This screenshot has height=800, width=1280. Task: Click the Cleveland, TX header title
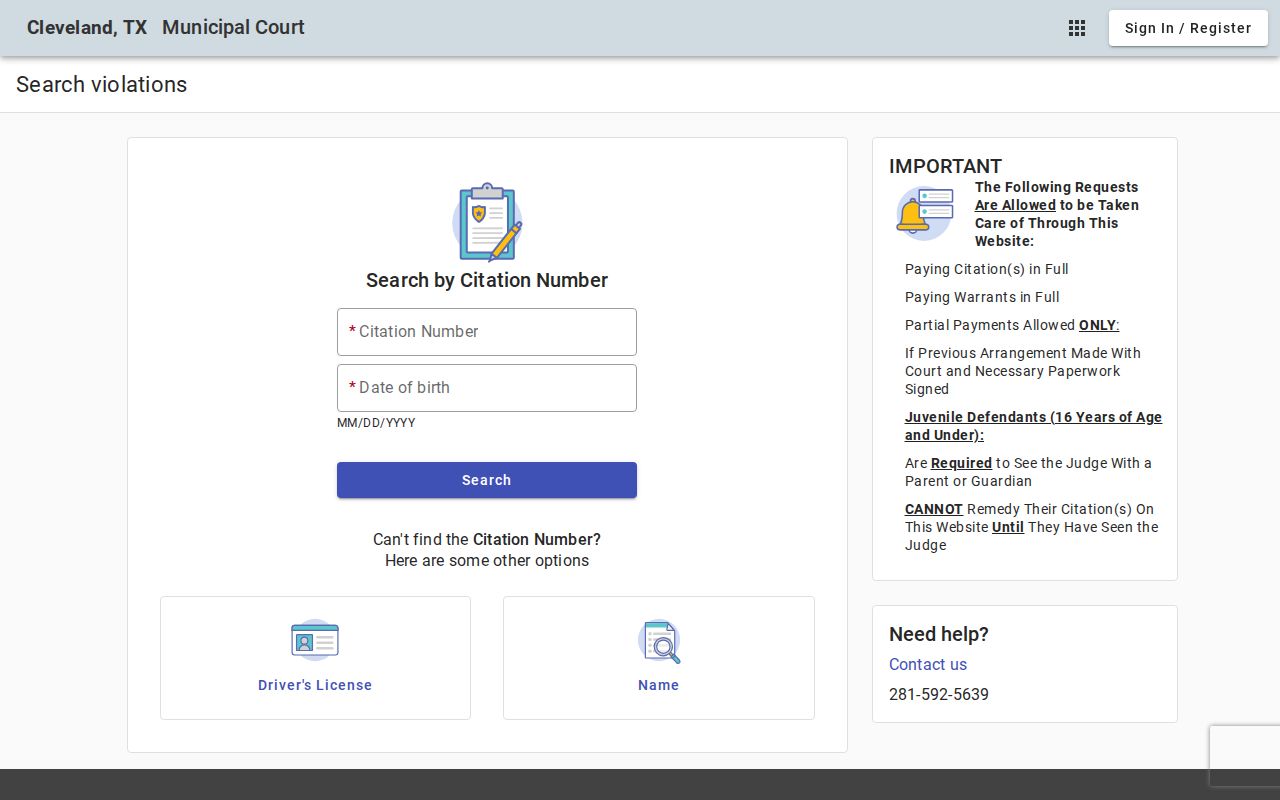87,28
